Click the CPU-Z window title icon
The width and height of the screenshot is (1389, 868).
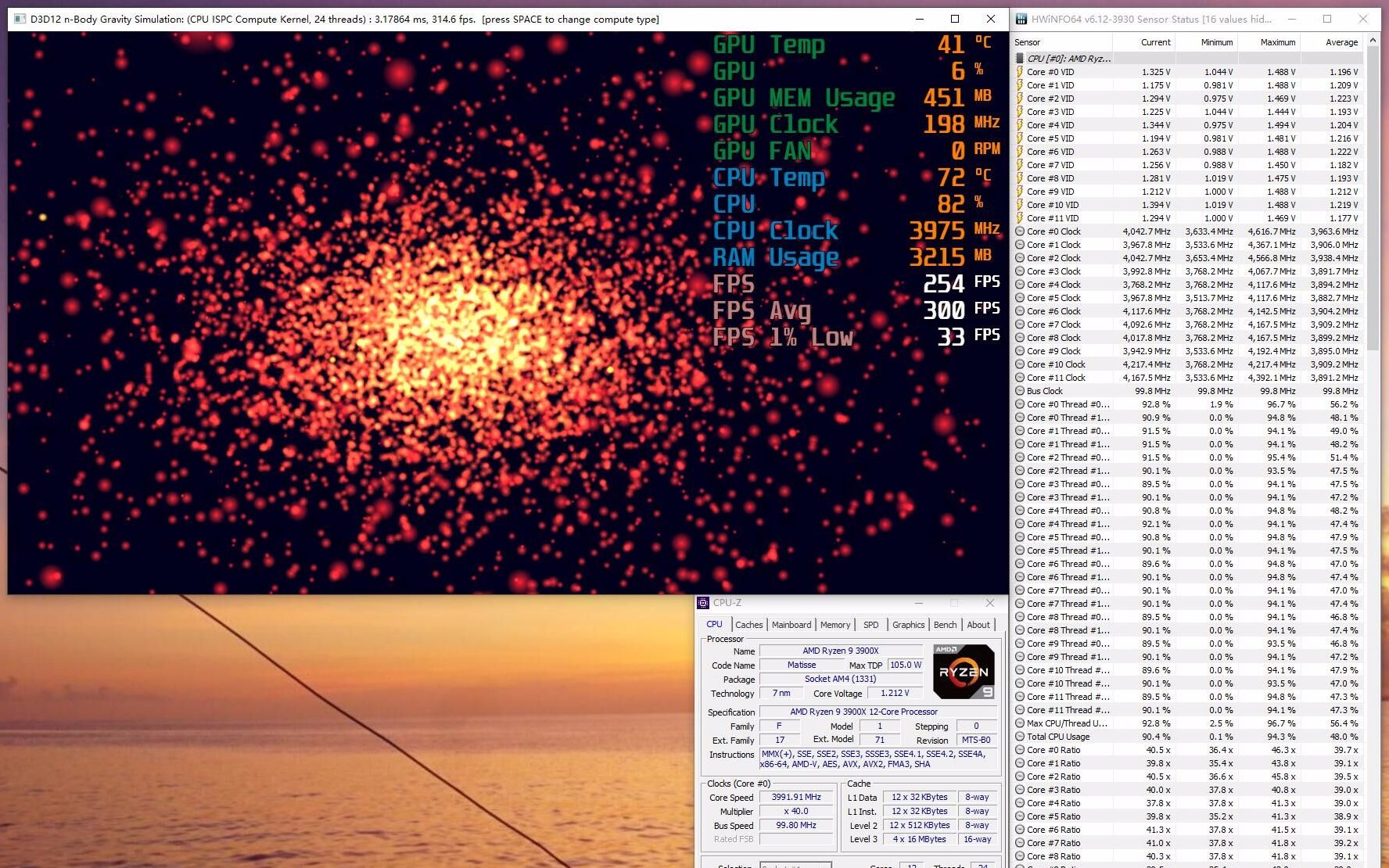703,602
